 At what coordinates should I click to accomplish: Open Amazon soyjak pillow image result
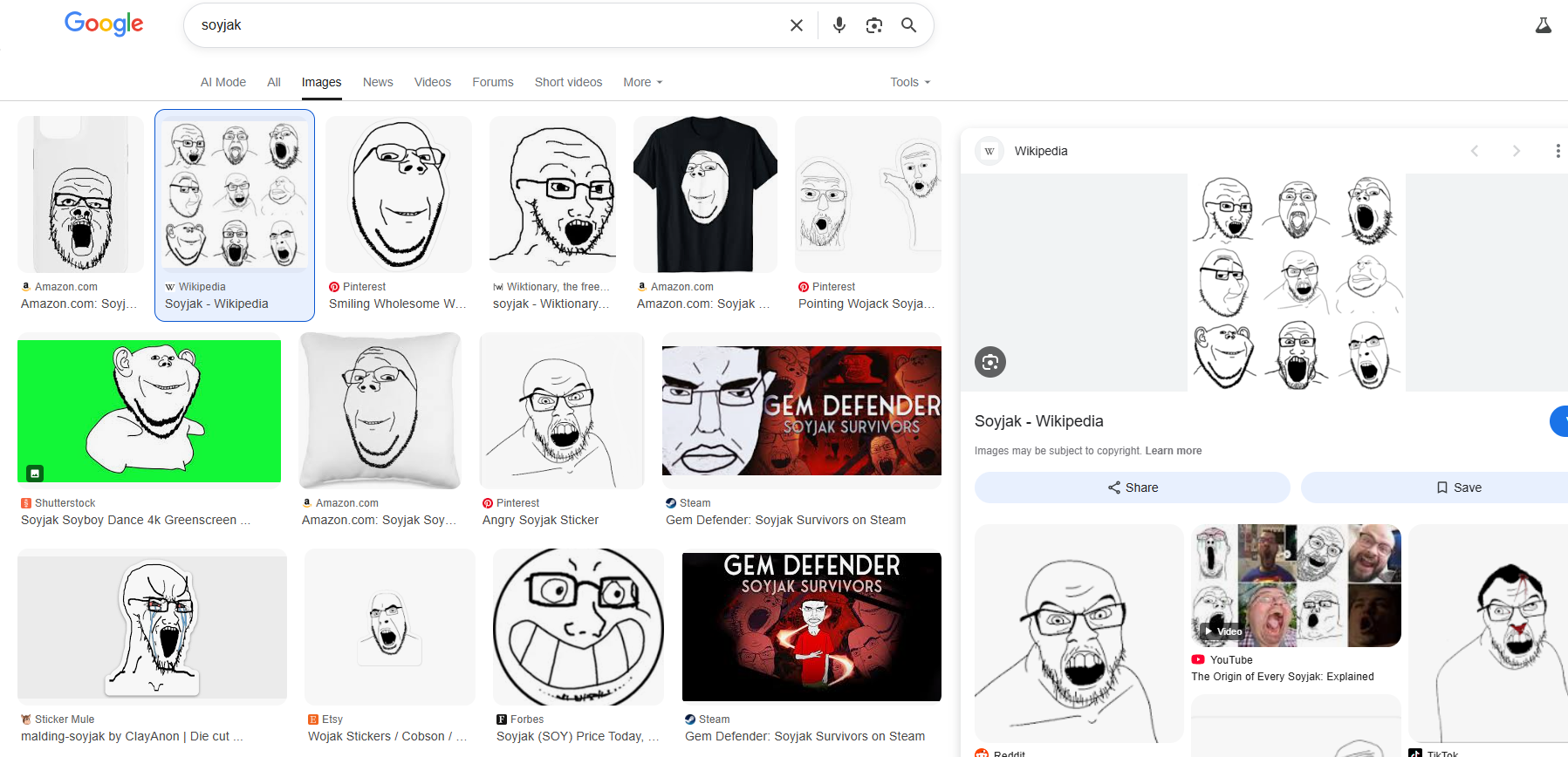[x=380, y=411]
